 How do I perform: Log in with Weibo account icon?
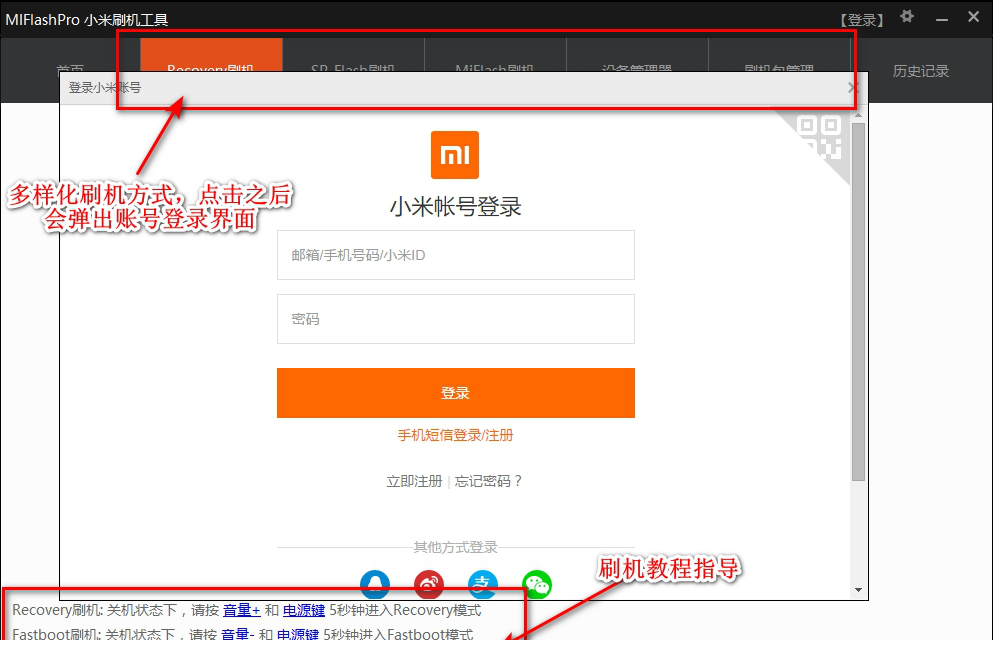(429, 584)
